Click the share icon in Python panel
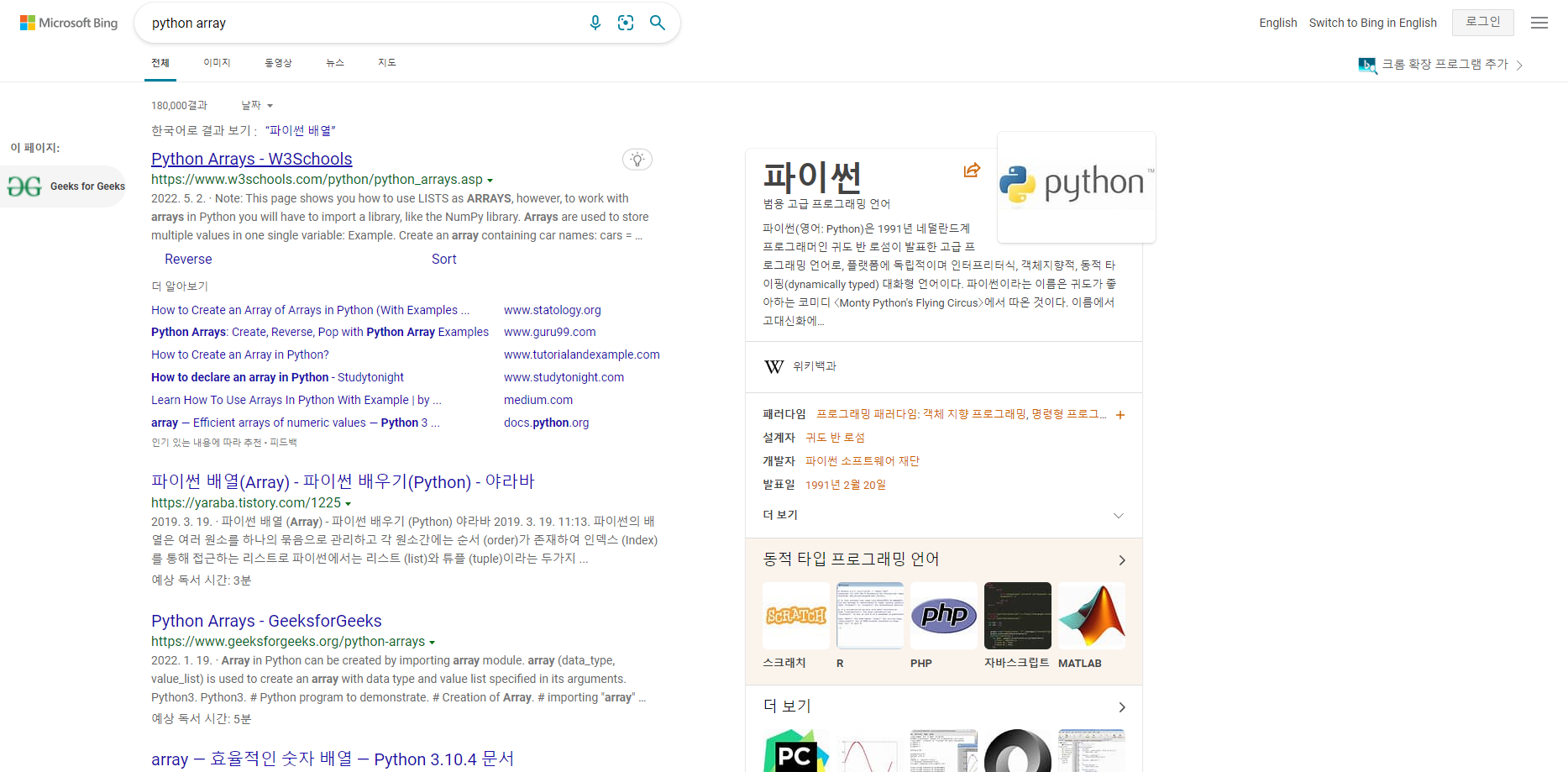Viewport: 1568px width, 772px height. click(x=972, y=171)
